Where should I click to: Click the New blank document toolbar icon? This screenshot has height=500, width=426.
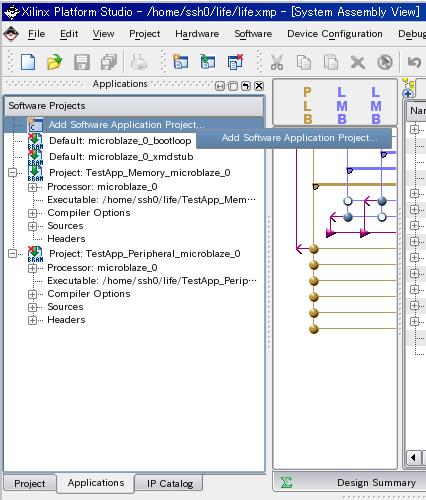coord(28,62)
